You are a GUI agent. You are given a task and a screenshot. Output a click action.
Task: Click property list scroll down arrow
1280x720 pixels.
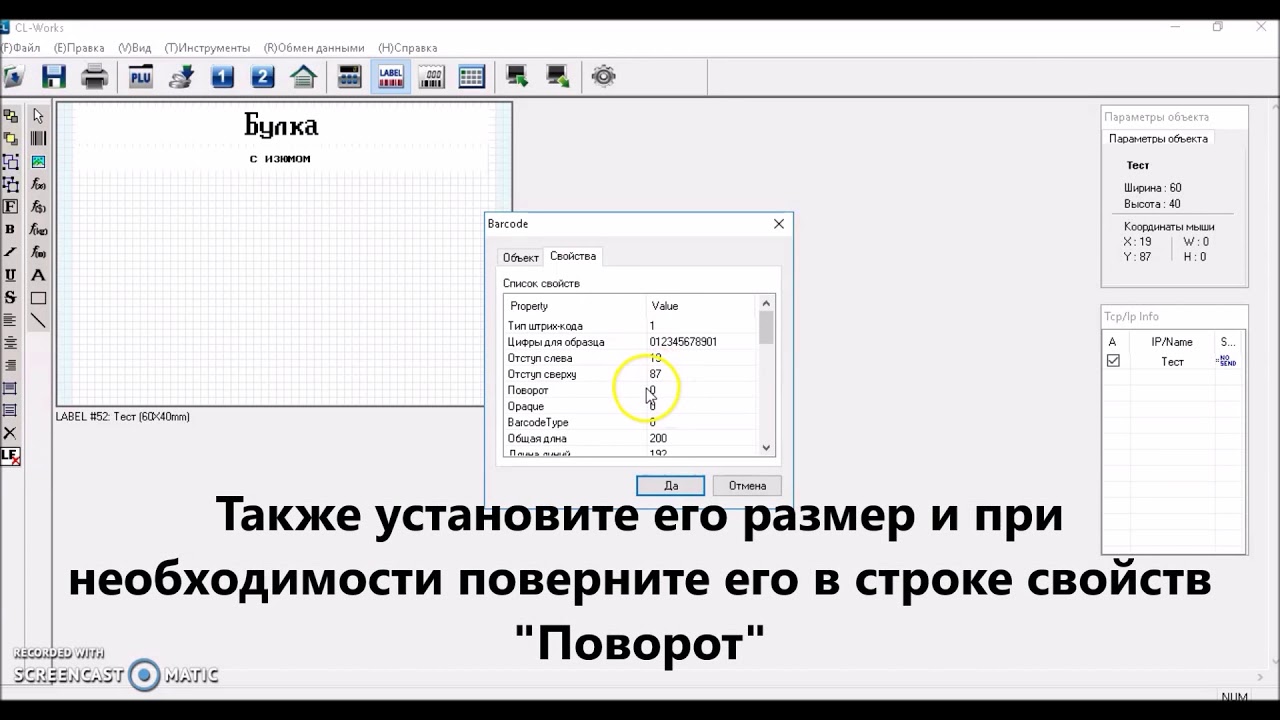767,449
